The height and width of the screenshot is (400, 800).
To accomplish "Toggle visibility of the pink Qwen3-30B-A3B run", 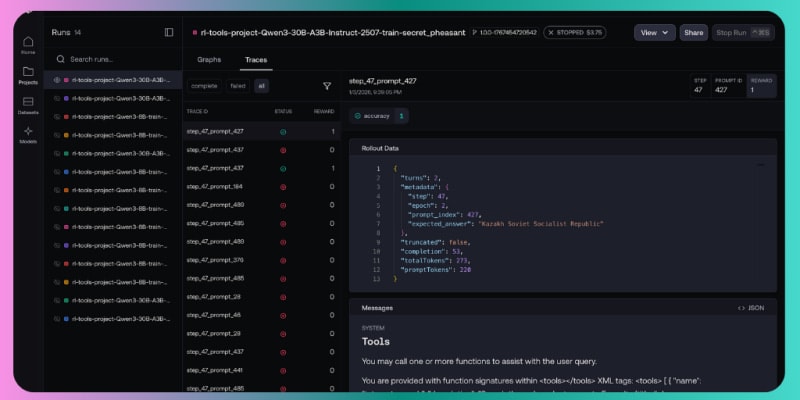I will pos(57,80).
